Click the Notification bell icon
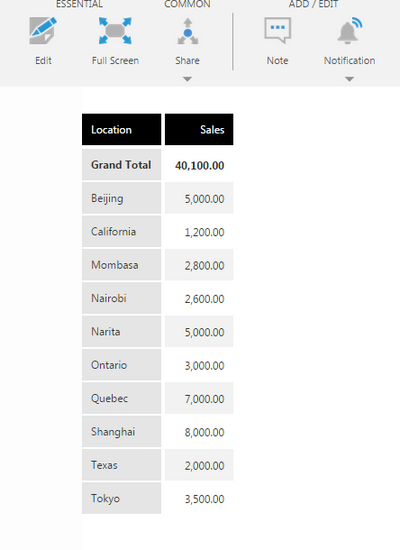This screenshot has width=400, height=550. point(349,31)
